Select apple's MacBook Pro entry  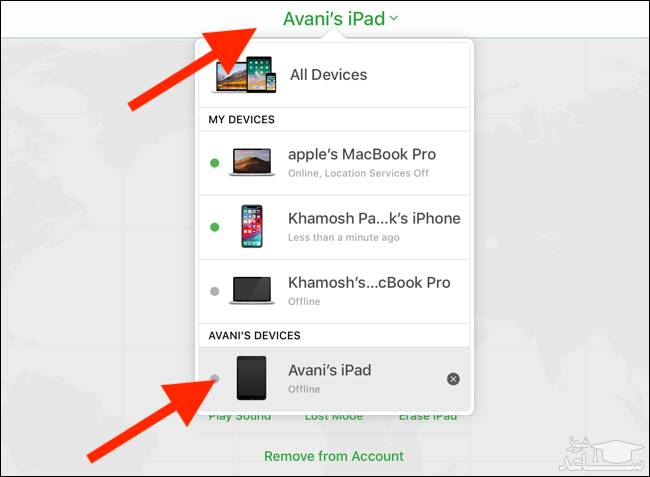coord(335,163)
